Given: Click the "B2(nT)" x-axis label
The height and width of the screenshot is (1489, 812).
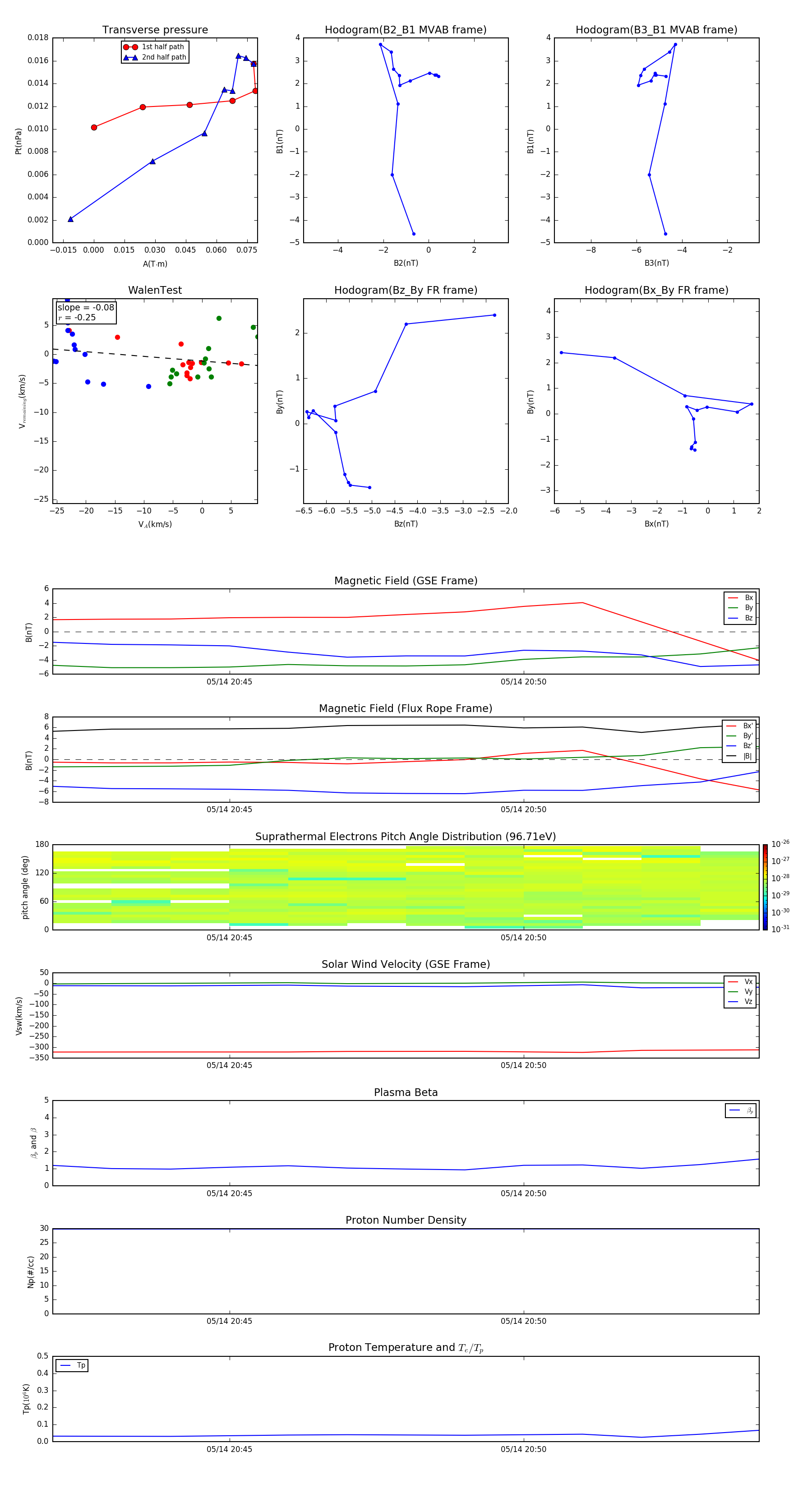Looking at the screenshot, I should (406, 263).
